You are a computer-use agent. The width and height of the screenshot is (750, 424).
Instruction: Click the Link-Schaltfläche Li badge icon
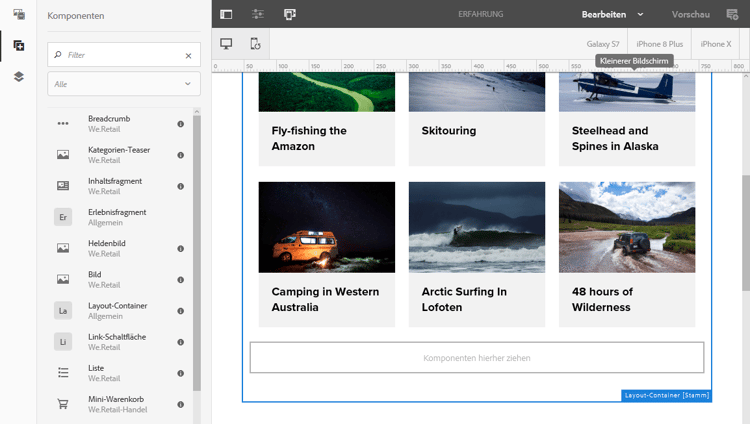pyautogui.click(x=63, y=341)
